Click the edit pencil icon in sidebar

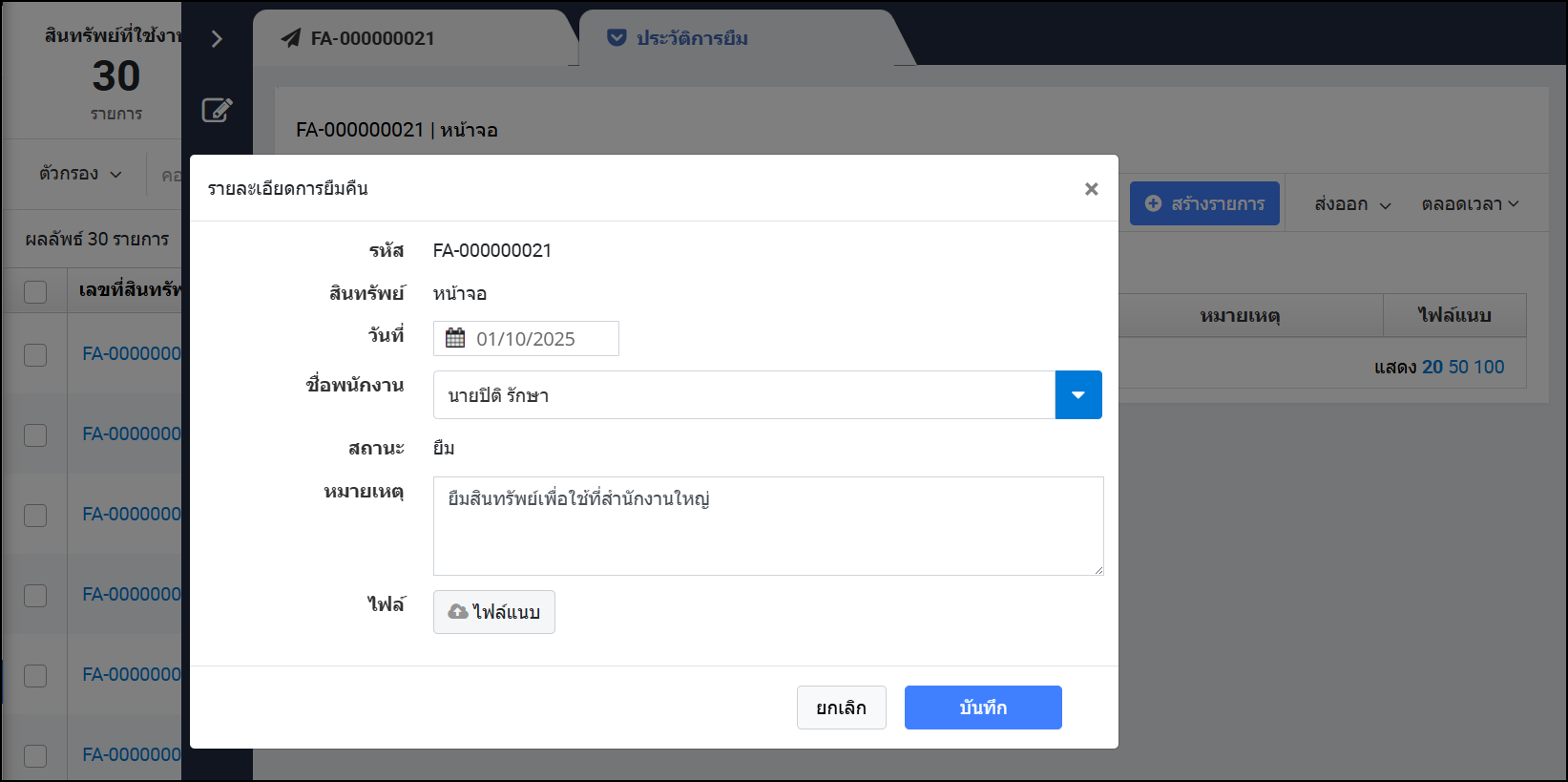[217, 110]
